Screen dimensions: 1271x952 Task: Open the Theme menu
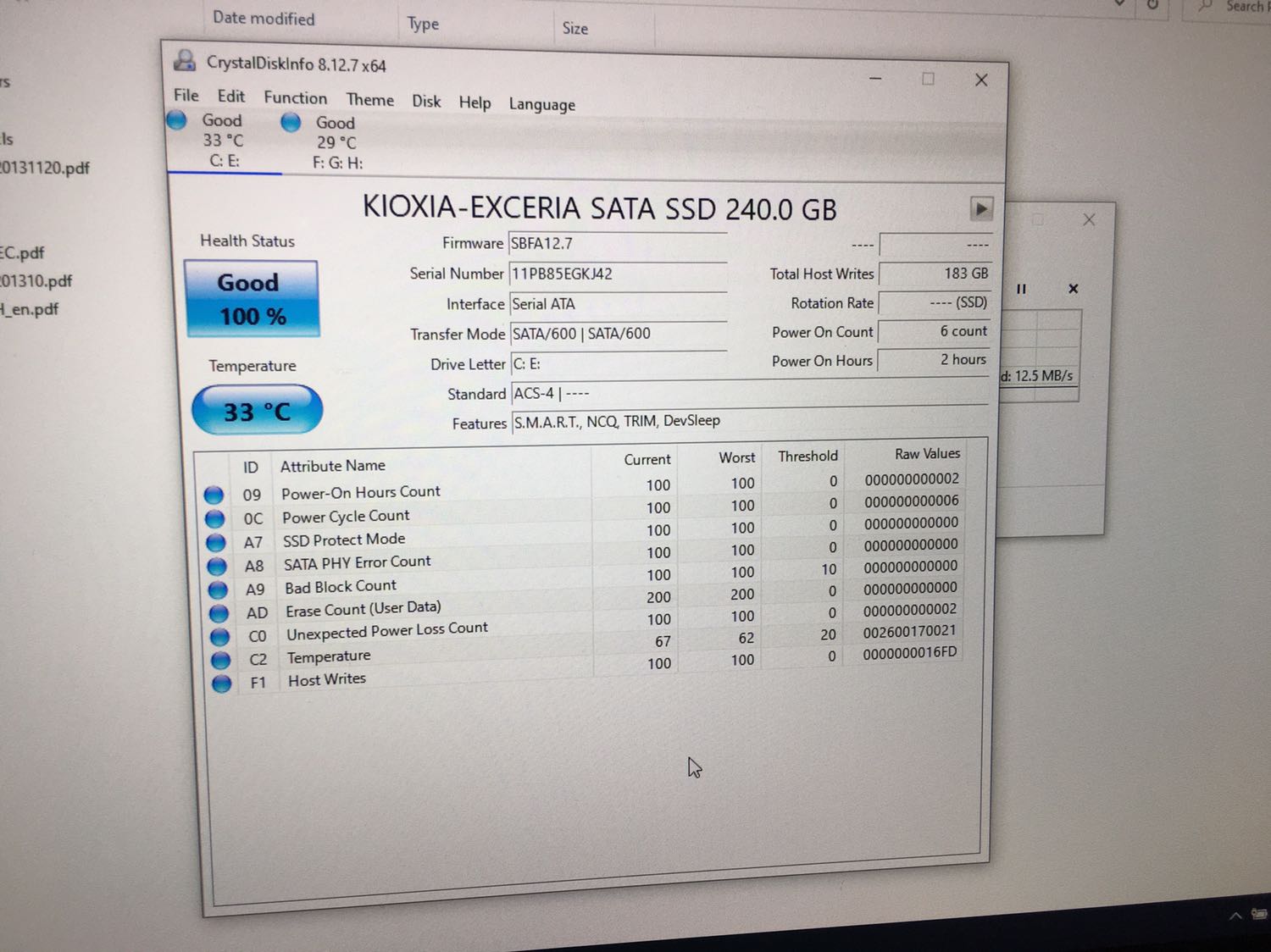click(x=369, y=100)
